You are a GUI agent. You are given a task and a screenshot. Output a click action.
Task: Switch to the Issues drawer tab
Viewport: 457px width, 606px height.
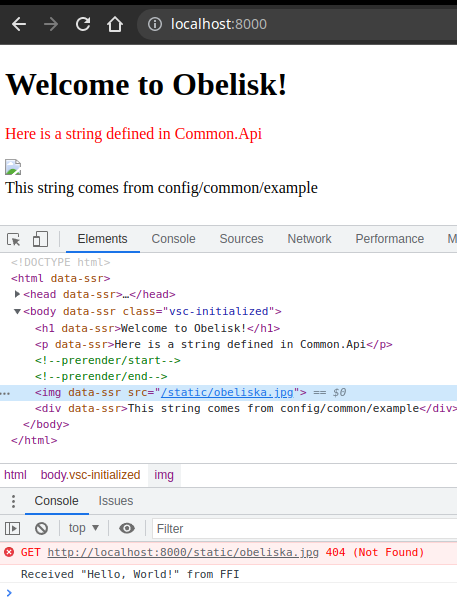116,501
